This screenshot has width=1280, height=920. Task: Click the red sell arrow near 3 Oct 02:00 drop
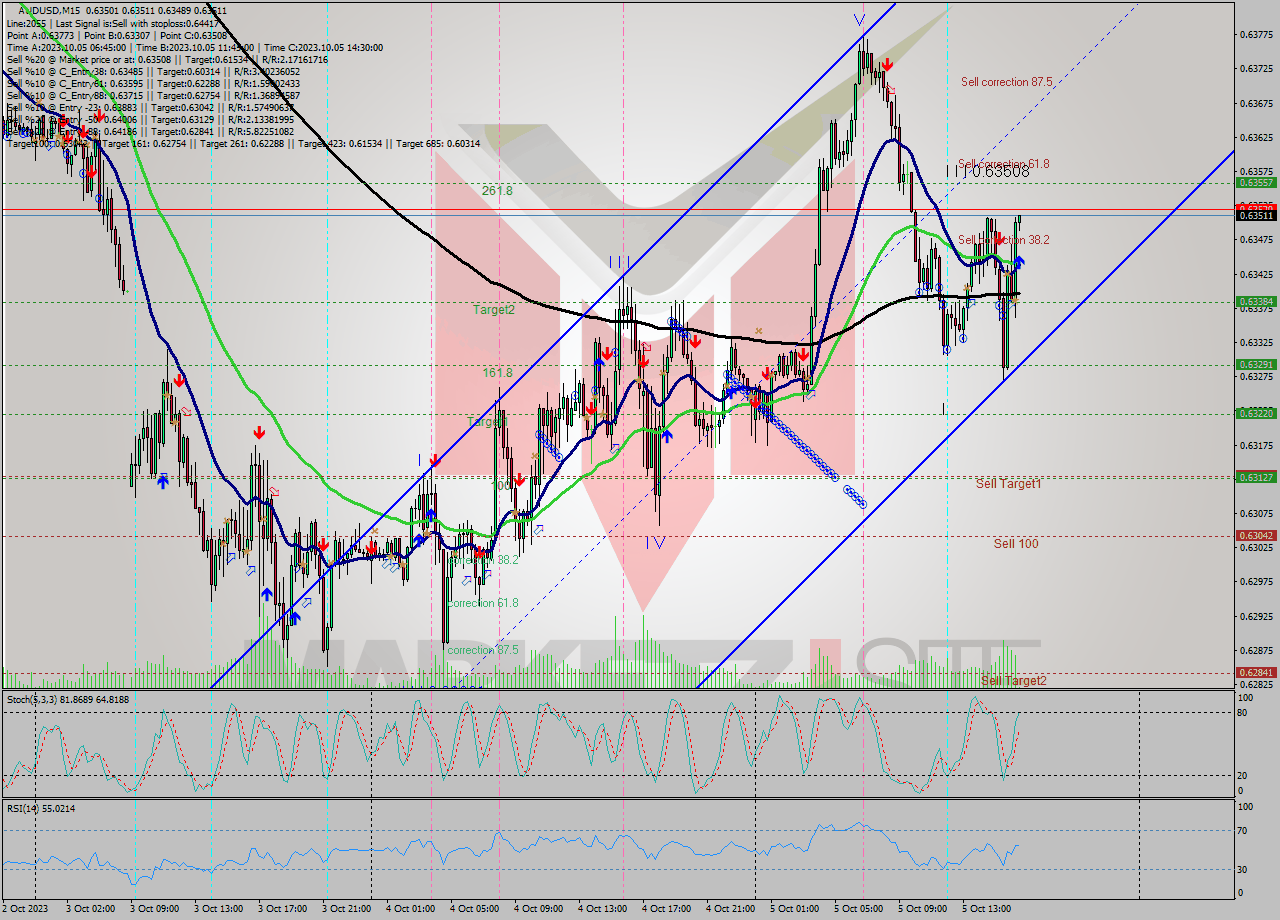pyautogui.click(x=90, y=172)
